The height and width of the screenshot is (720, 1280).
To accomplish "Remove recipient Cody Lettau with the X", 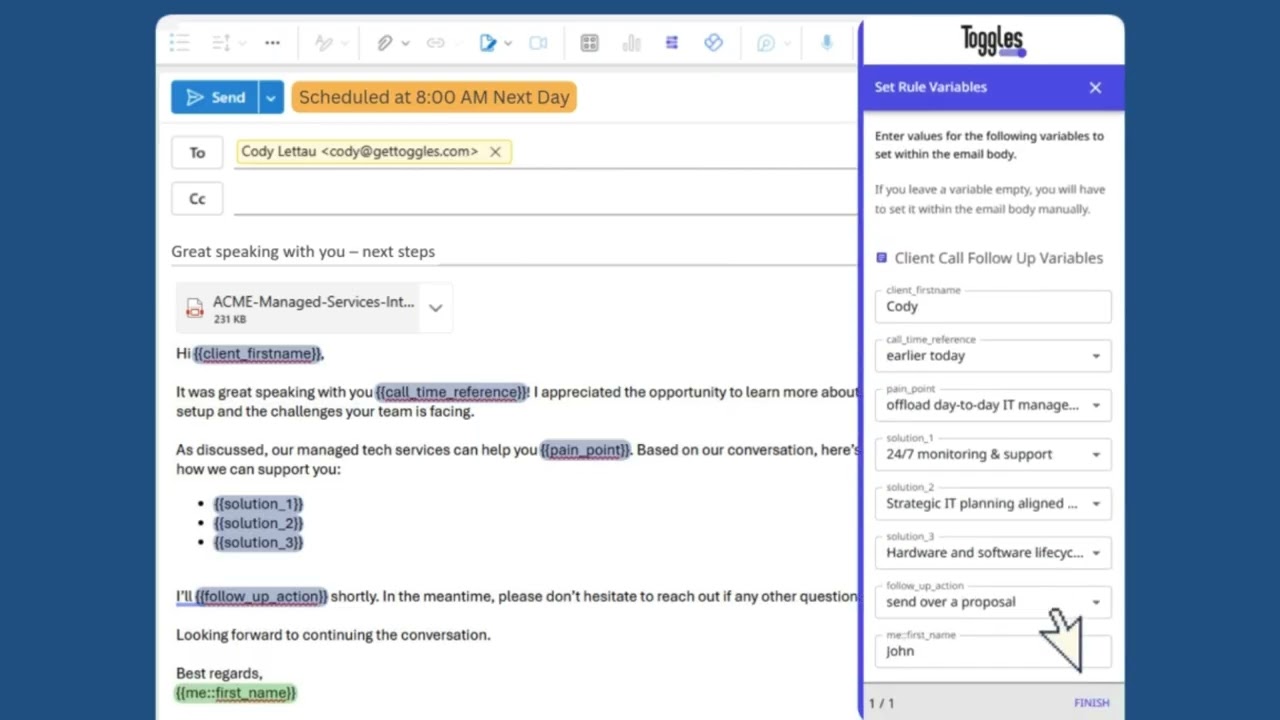I will click(495, 152).
